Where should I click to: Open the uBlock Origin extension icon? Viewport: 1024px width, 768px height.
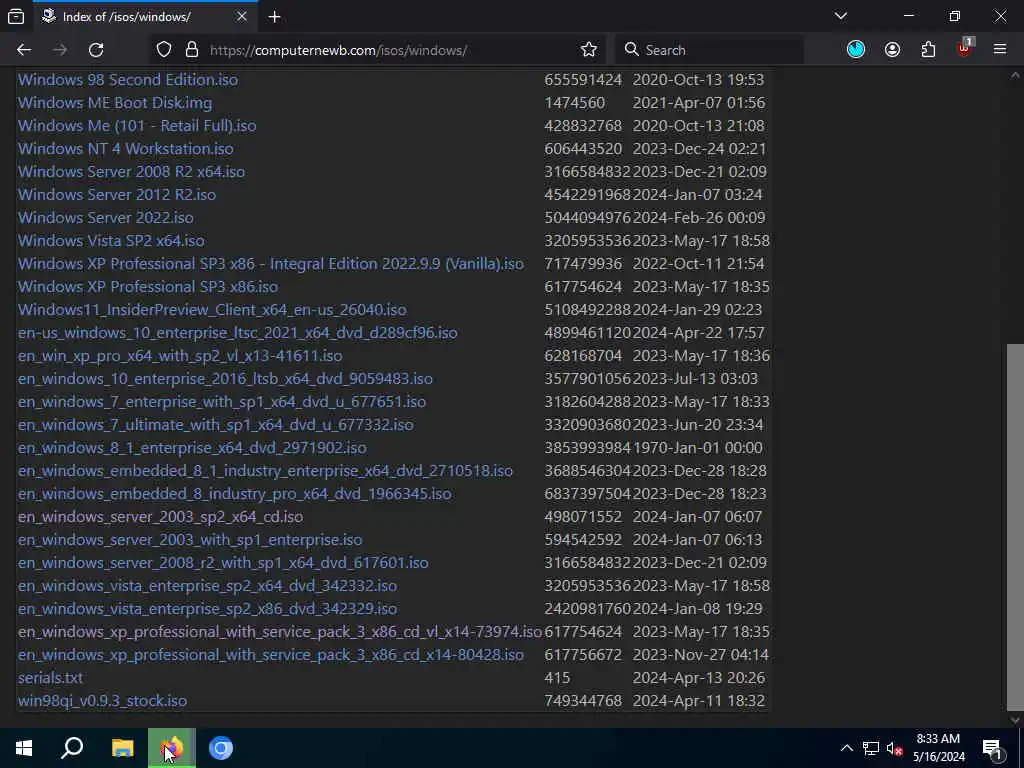point(964,50)
